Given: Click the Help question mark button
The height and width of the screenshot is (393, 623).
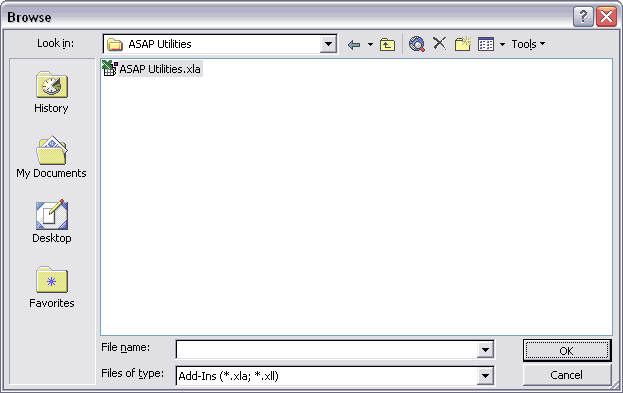Looking at the screenshot, I should pos(583,17).
